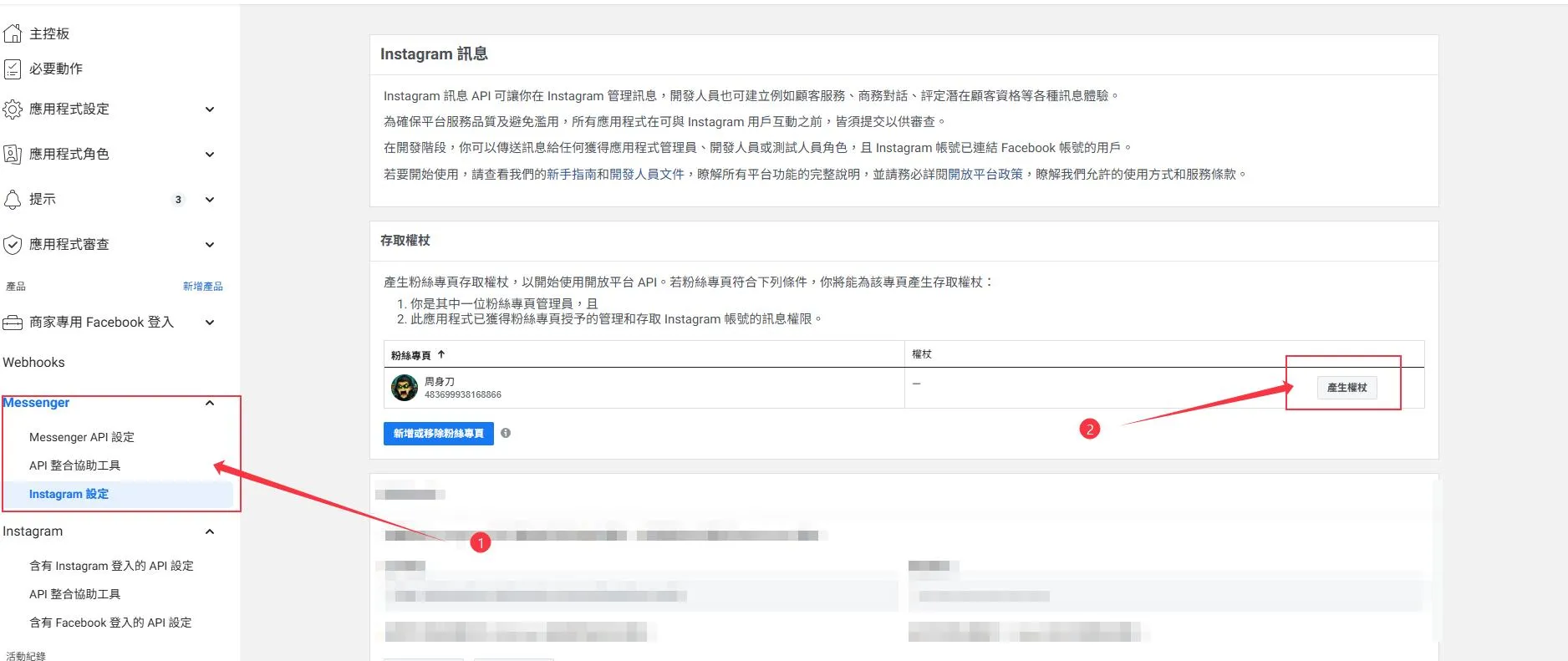Click the 必要動作 checklist icon
Image resolution: width=1568 pixels, height=661 pixels.
[13, 69]
